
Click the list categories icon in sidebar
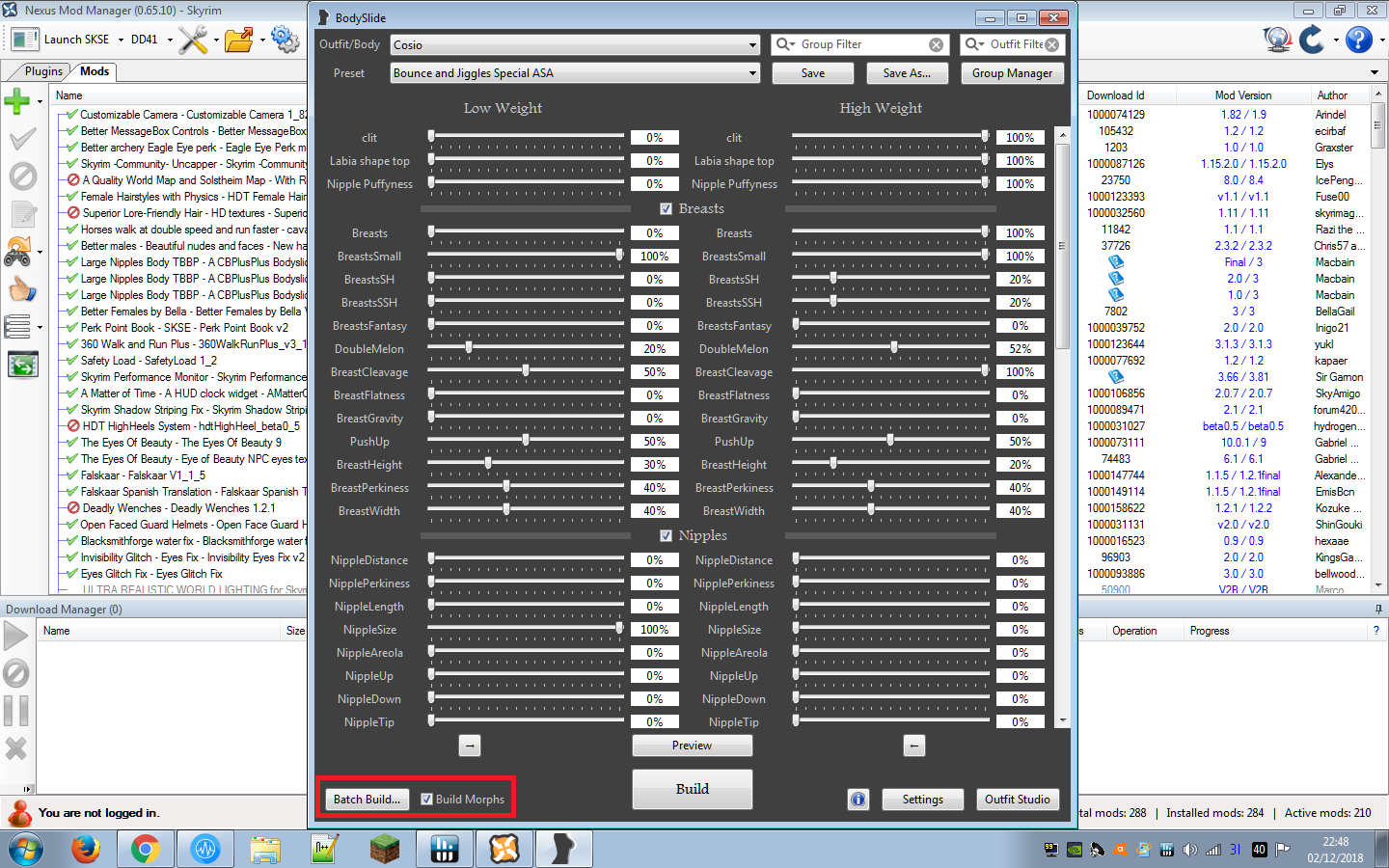pyautogui.click(x=17, y=327)
